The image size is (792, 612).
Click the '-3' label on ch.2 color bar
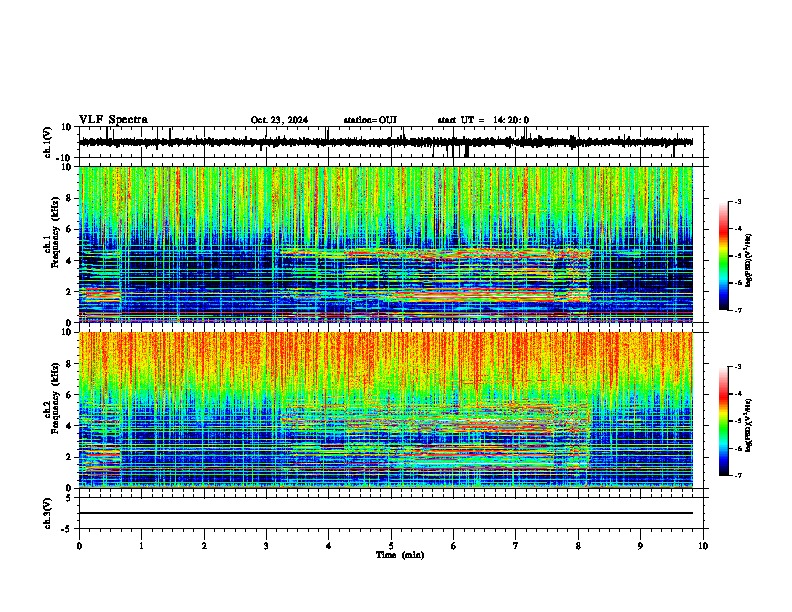click(737, 367)
